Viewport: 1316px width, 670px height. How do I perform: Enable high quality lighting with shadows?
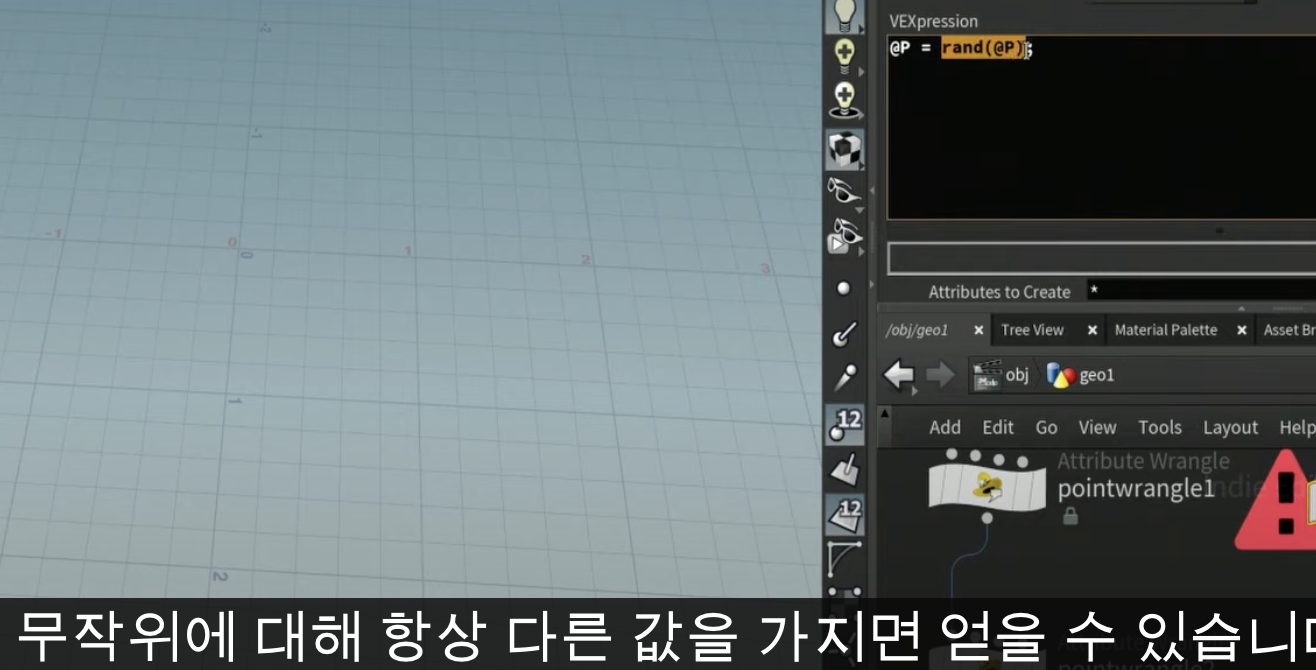(845, 98)
